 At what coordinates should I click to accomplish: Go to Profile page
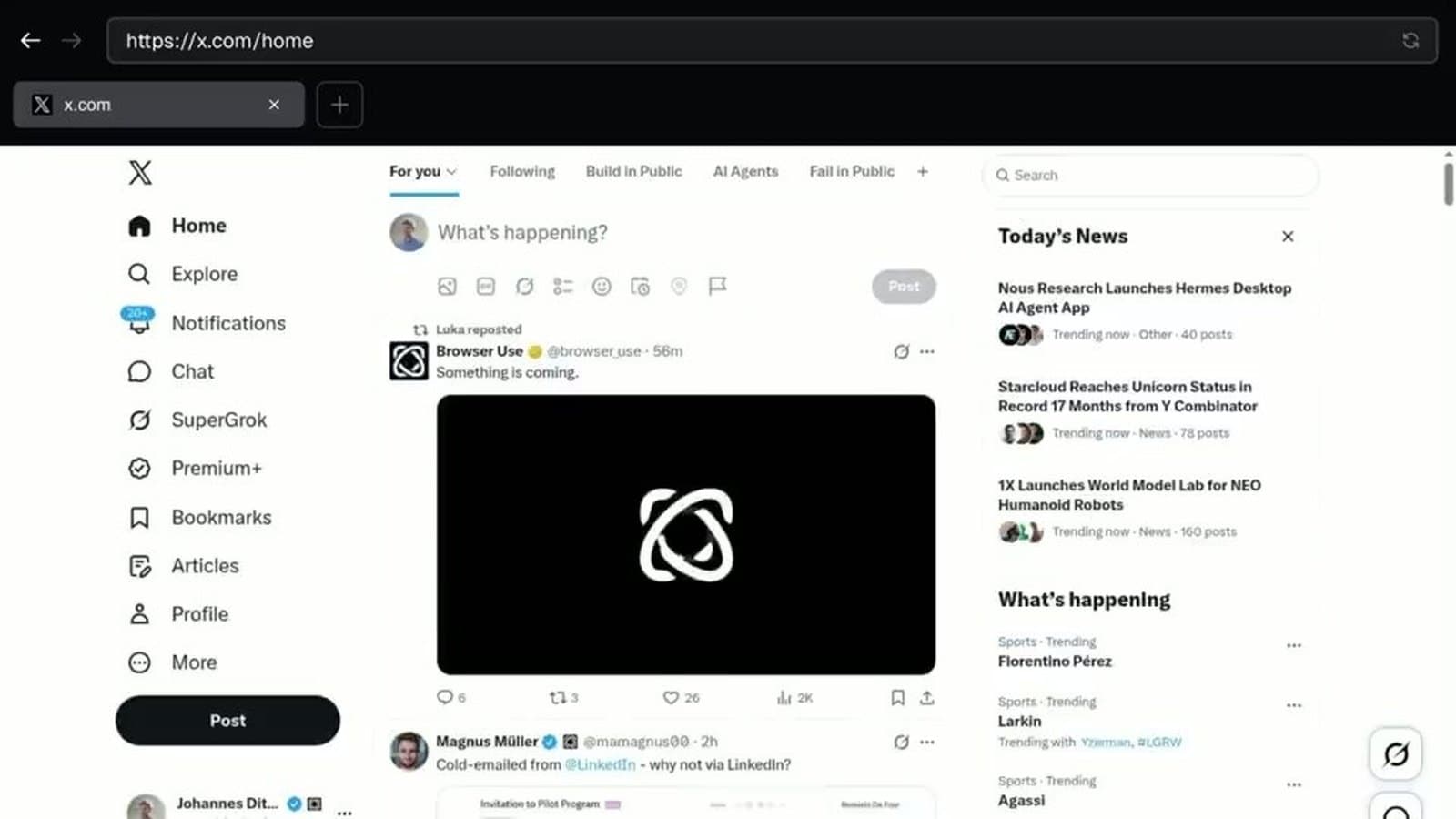pos(177,613)
